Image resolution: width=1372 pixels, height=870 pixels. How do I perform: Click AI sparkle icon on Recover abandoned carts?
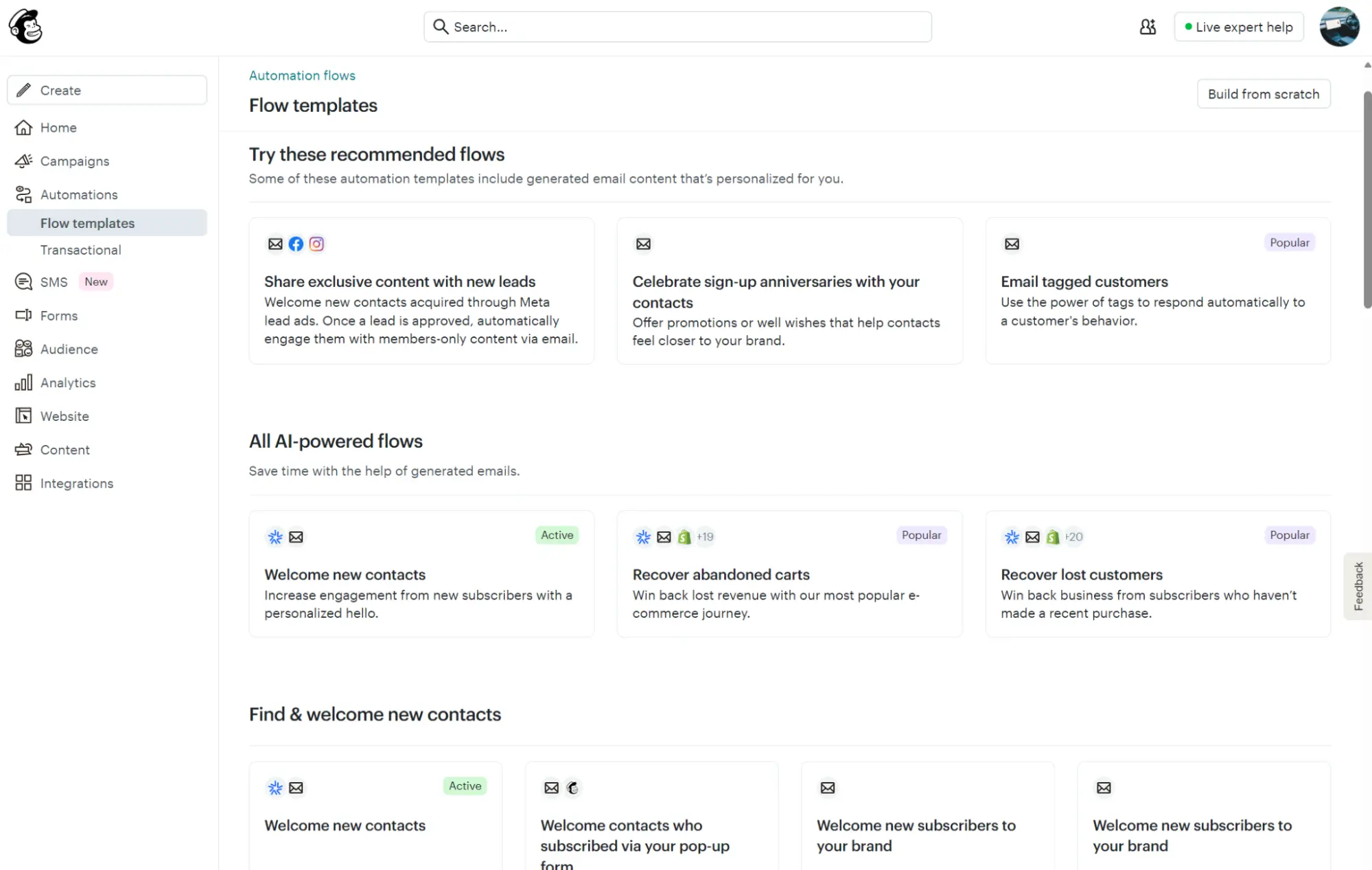(x=643, y=537)
